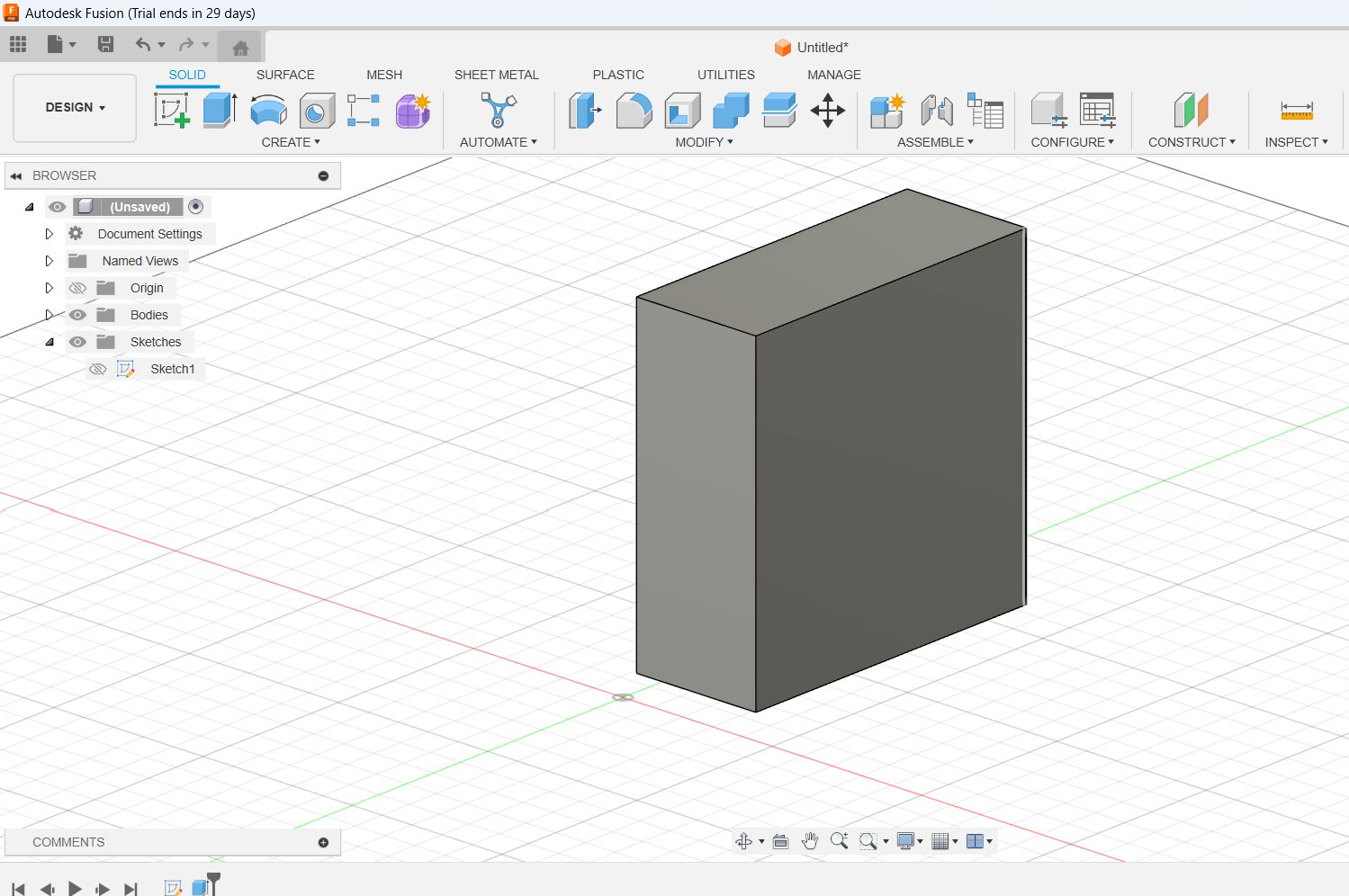Collapse the root Unsaved component tree
The width and height of the screenshot is (1349, 896).
click(x=29, y=207)
